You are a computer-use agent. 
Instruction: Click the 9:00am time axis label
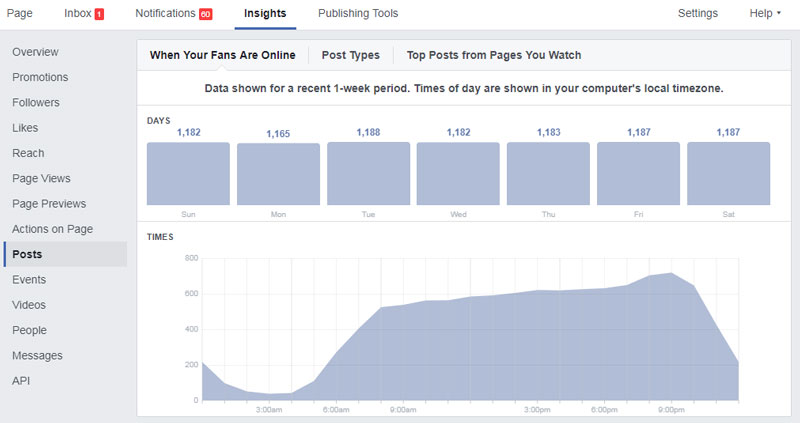pos(403,410)
